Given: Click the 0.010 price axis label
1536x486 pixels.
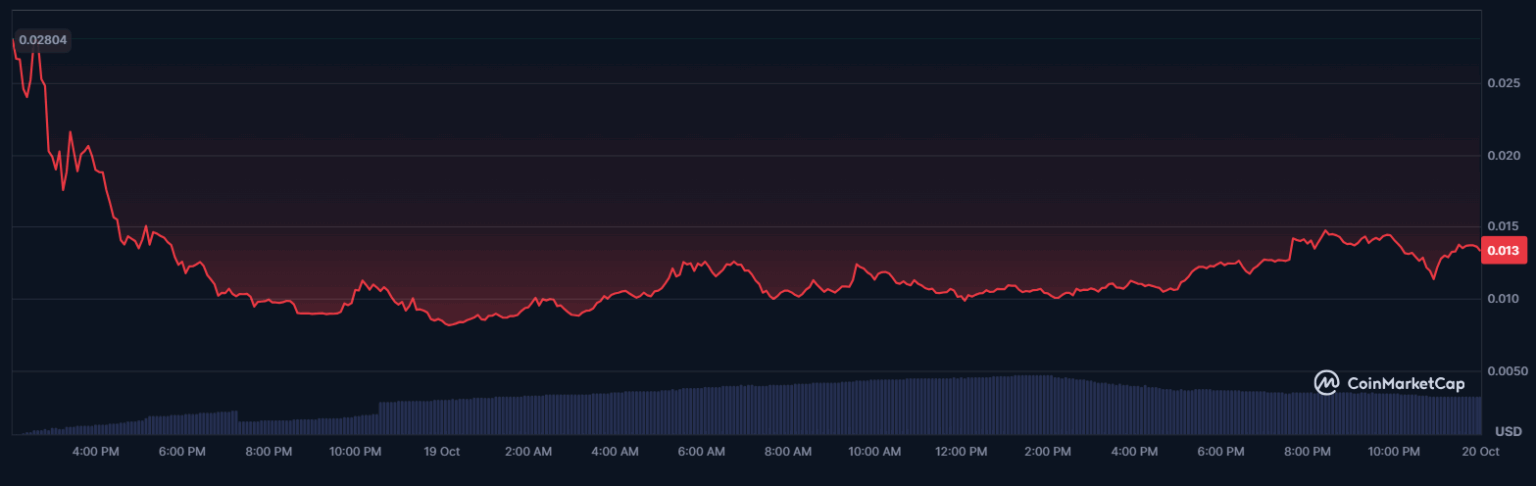Looking at the screenshot, I should 1502,299.
